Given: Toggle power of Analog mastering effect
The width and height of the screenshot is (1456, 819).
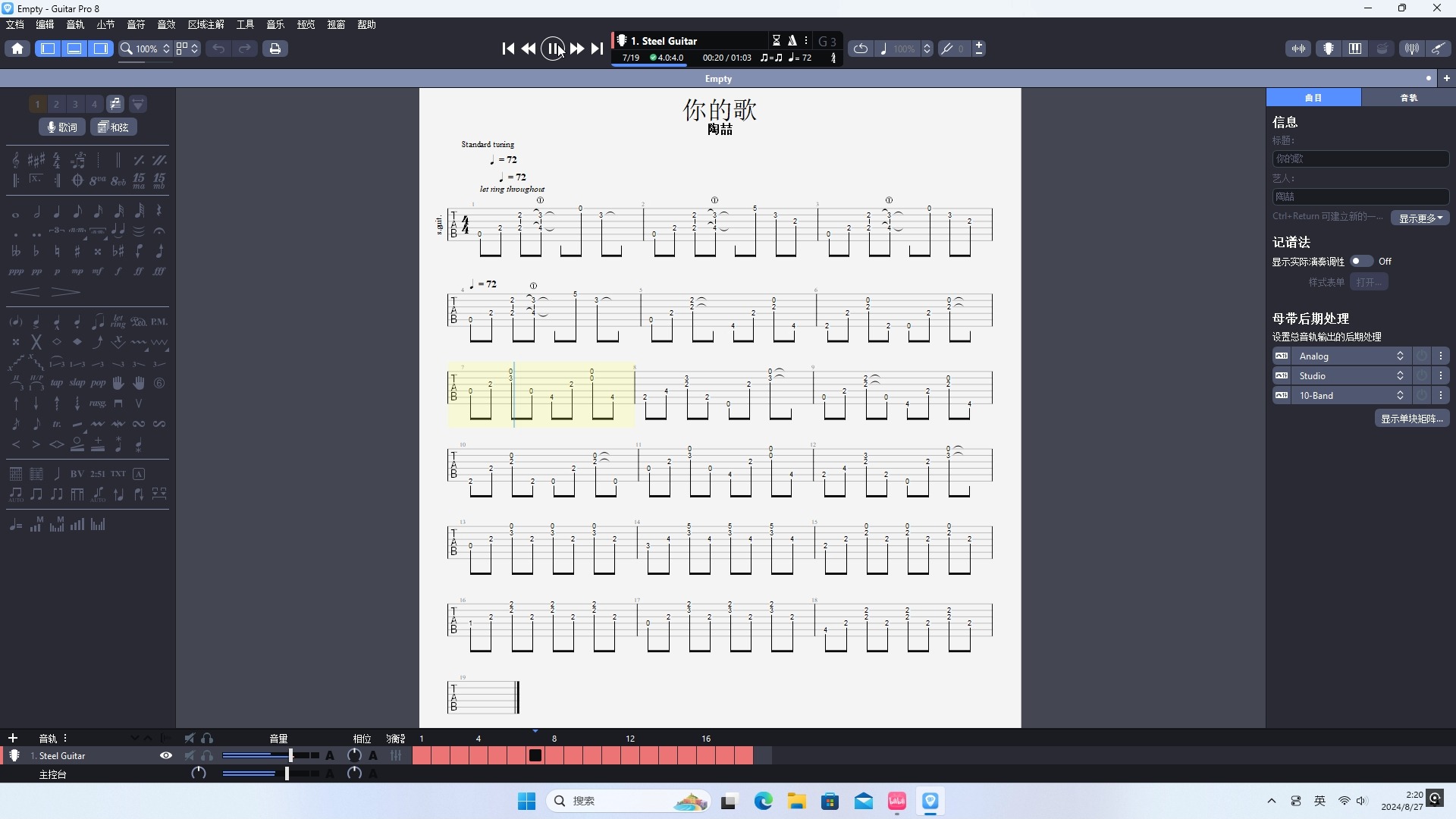Looking at the screenshot, I should pos(1422,356).
